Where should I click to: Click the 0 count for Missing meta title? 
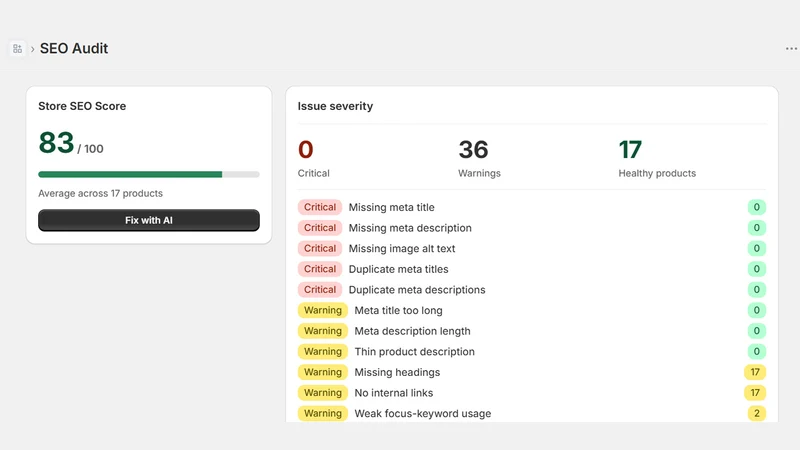[757, 207]
